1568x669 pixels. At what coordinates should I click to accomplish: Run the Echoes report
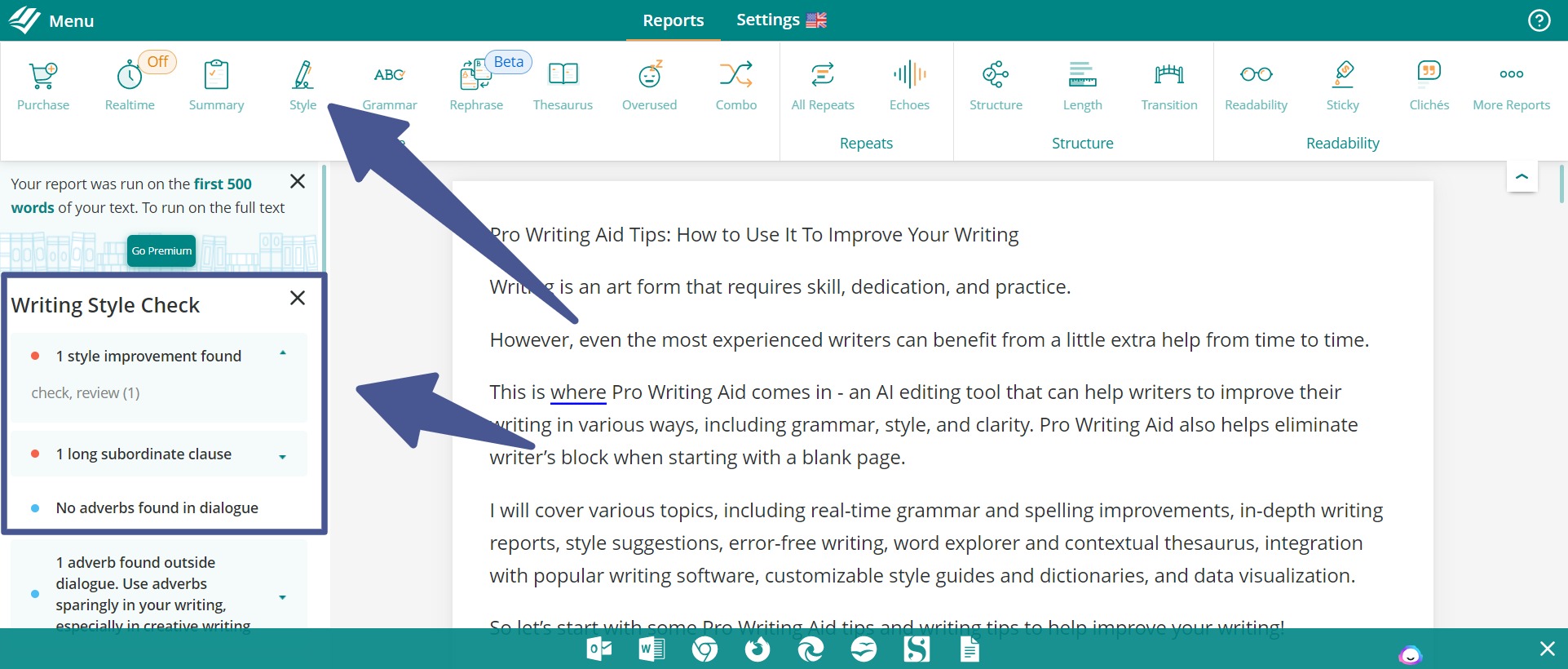(x=909, y=86)
